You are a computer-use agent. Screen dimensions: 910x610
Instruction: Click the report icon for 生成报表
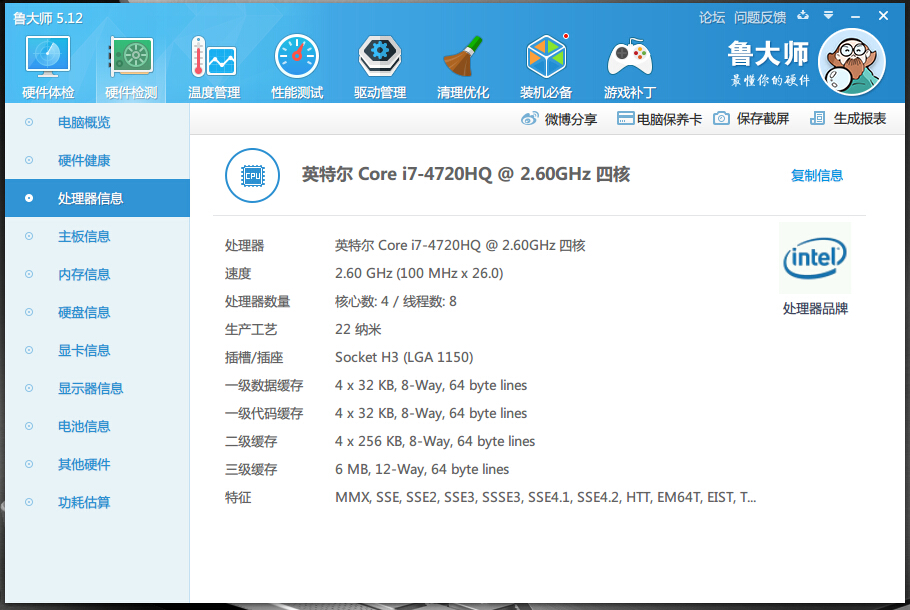[817, 118]
